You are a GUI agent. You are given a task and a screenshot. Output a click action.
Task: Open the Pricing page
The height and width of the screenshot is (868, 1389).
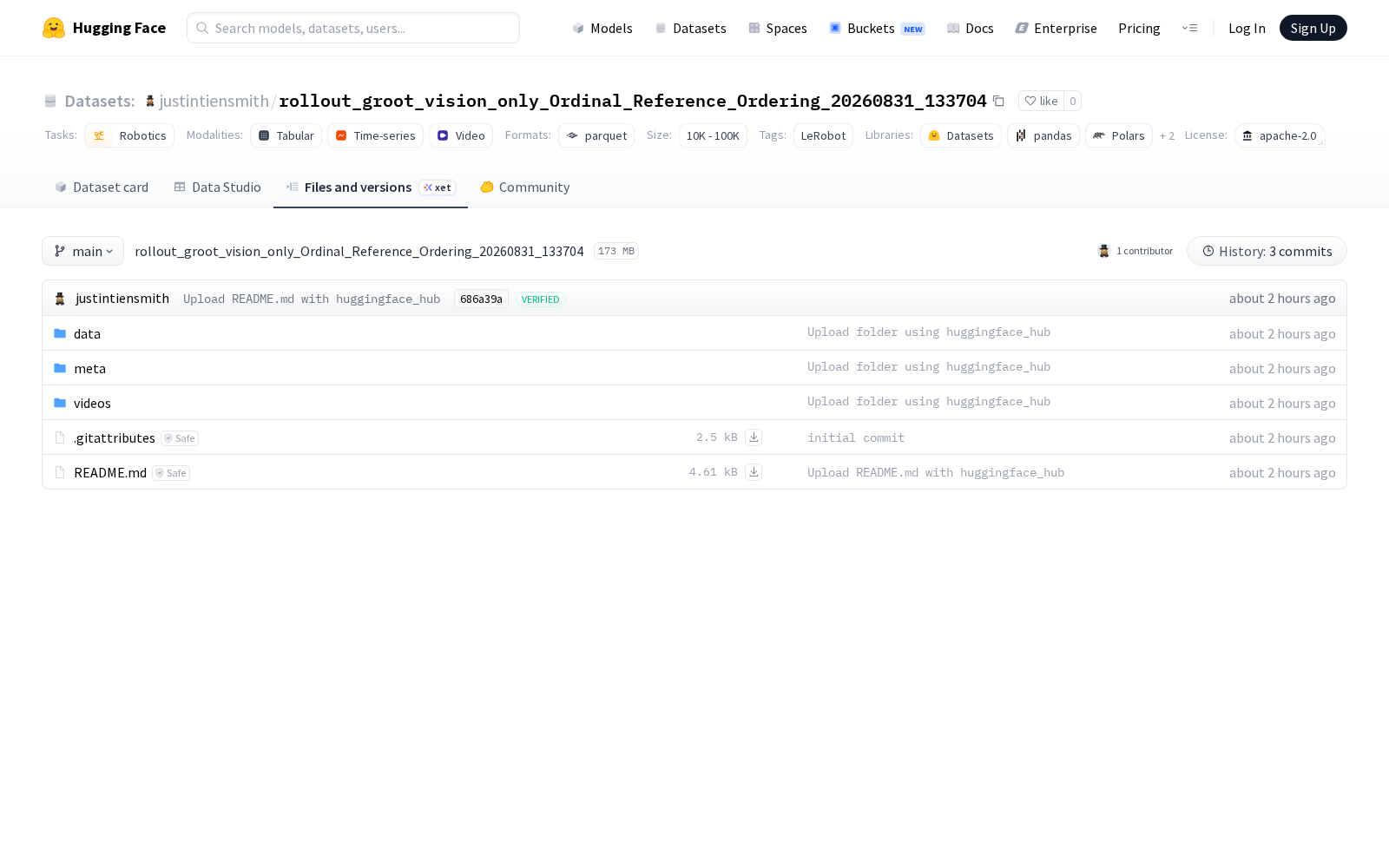tap(1139, 28)
